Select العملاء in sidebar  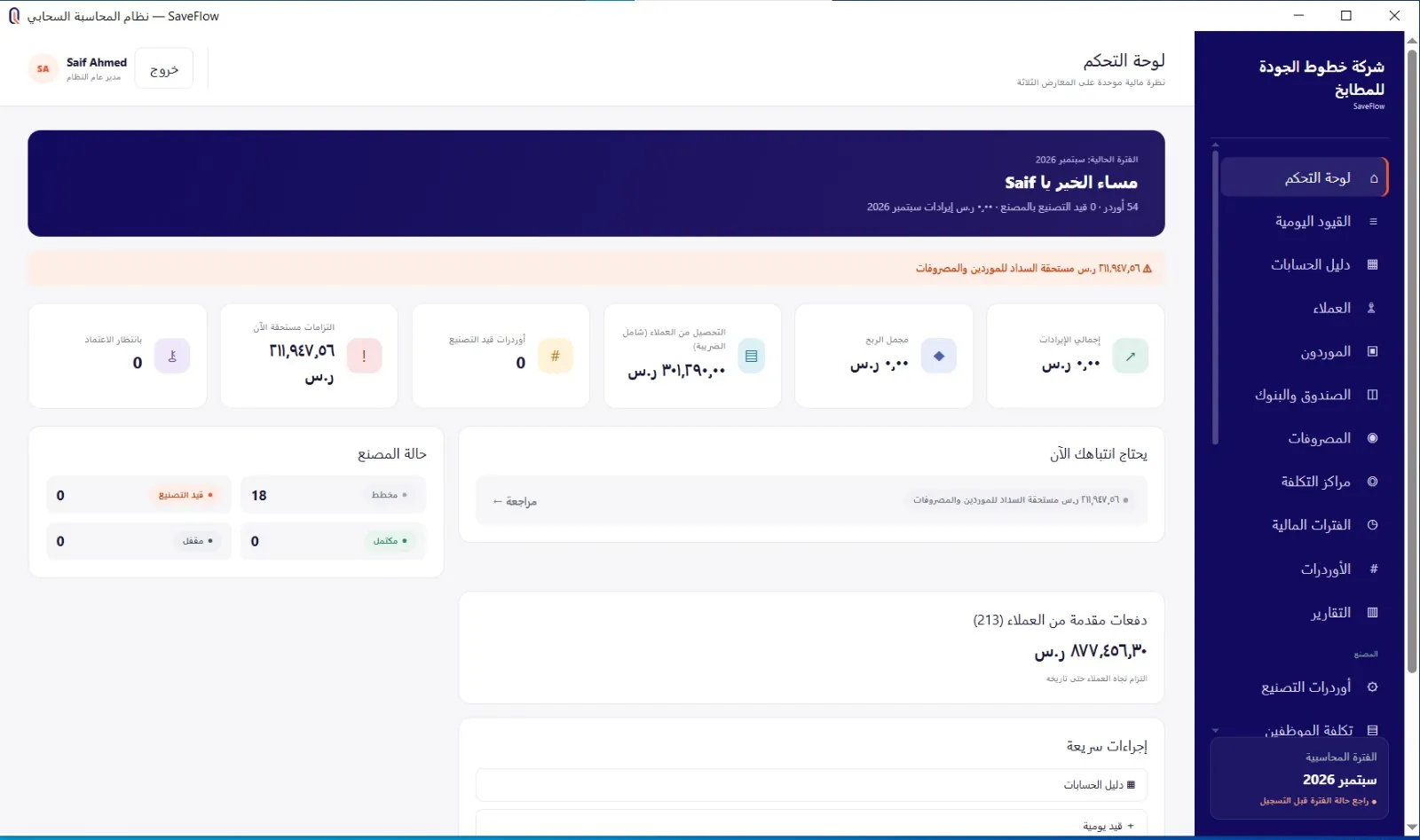coord(1304,308)
